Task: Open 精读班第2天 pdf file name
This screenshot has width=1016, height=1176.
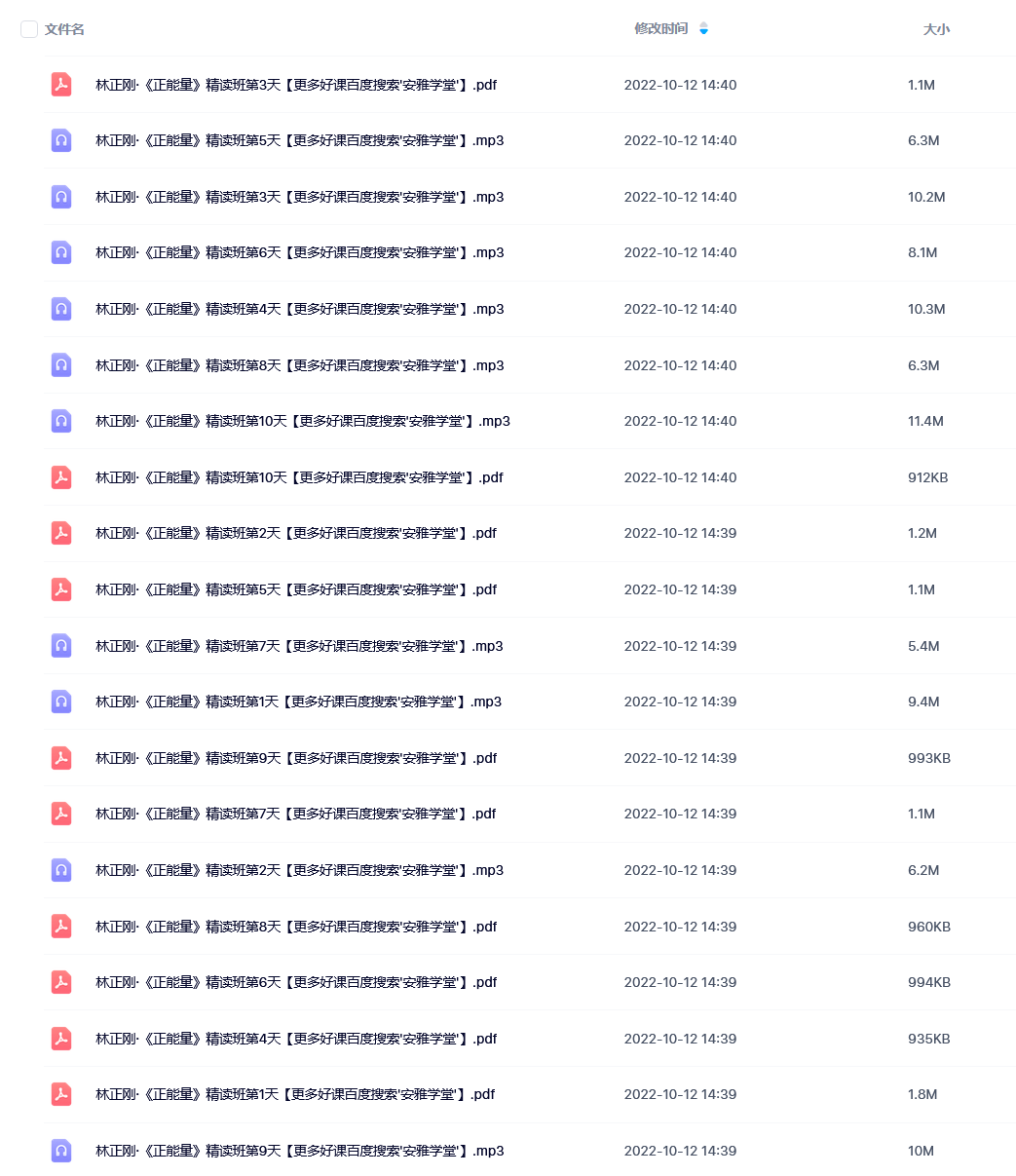Action: [x=296, y=533]
